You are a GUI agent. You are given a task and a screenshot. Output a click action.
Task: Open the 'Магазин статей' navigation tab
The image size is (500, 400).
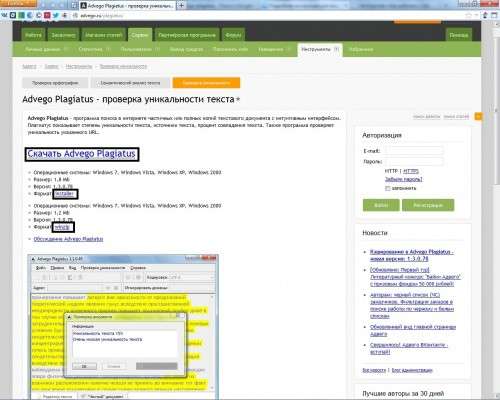(x=104, y=35)
